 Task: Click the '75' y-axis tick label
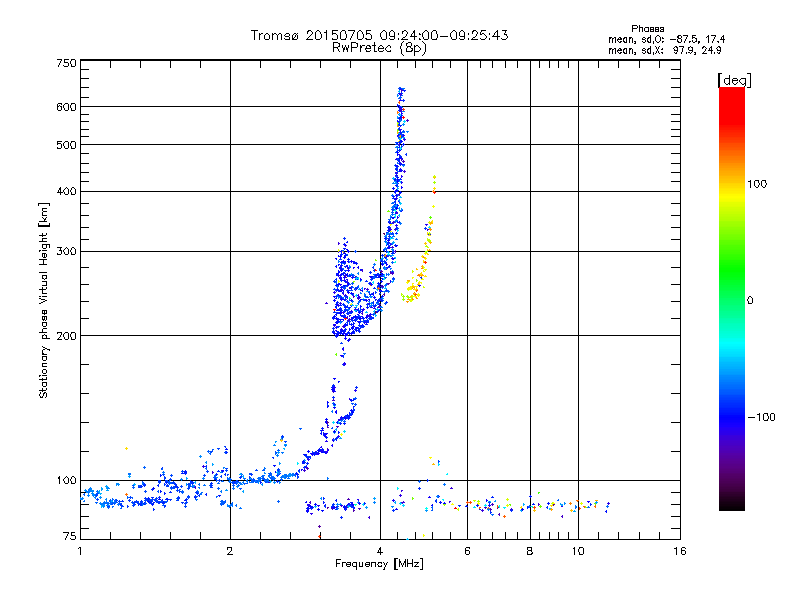[70, 536]
